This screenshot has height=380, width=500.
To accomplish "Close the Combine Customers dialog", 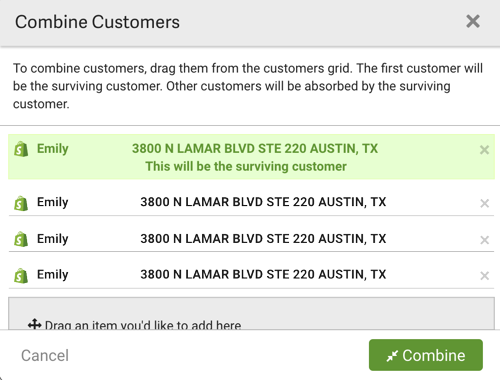I will tap(473, 22).
